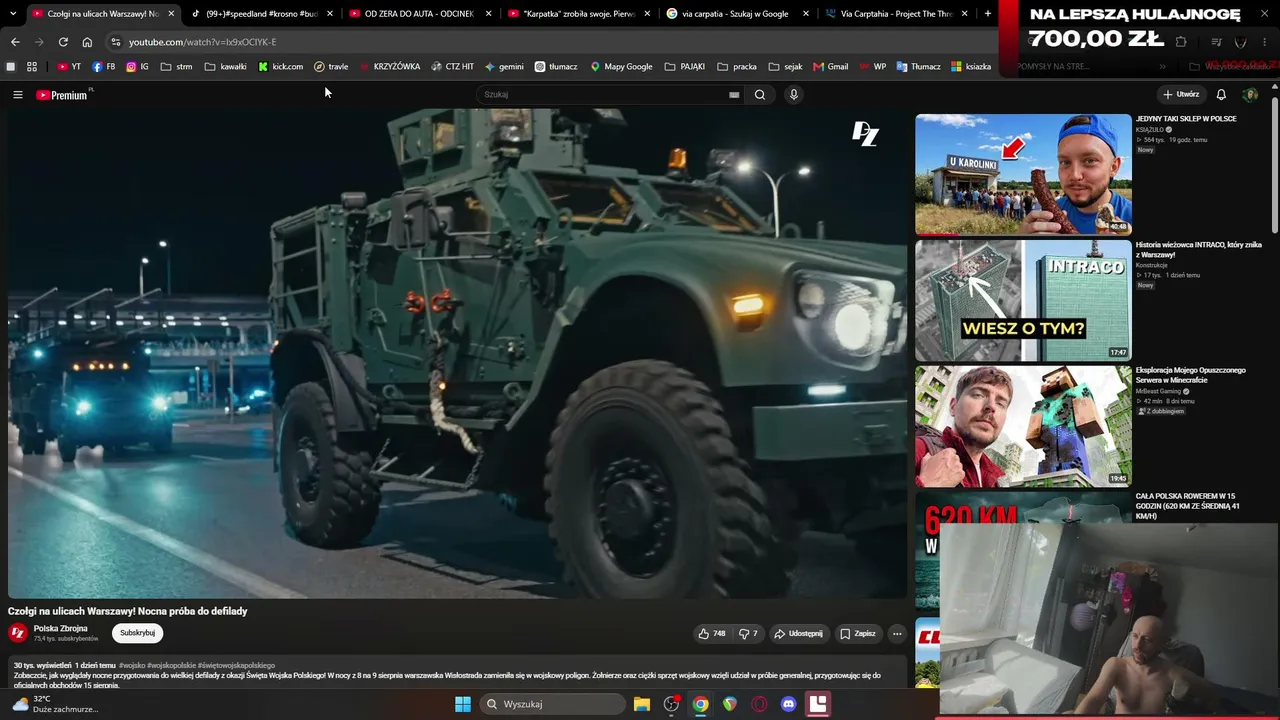Image resolution: width=1280 pixels, height=720 pixels.
Task: Go back in browser history
Action: click(15, 42)
